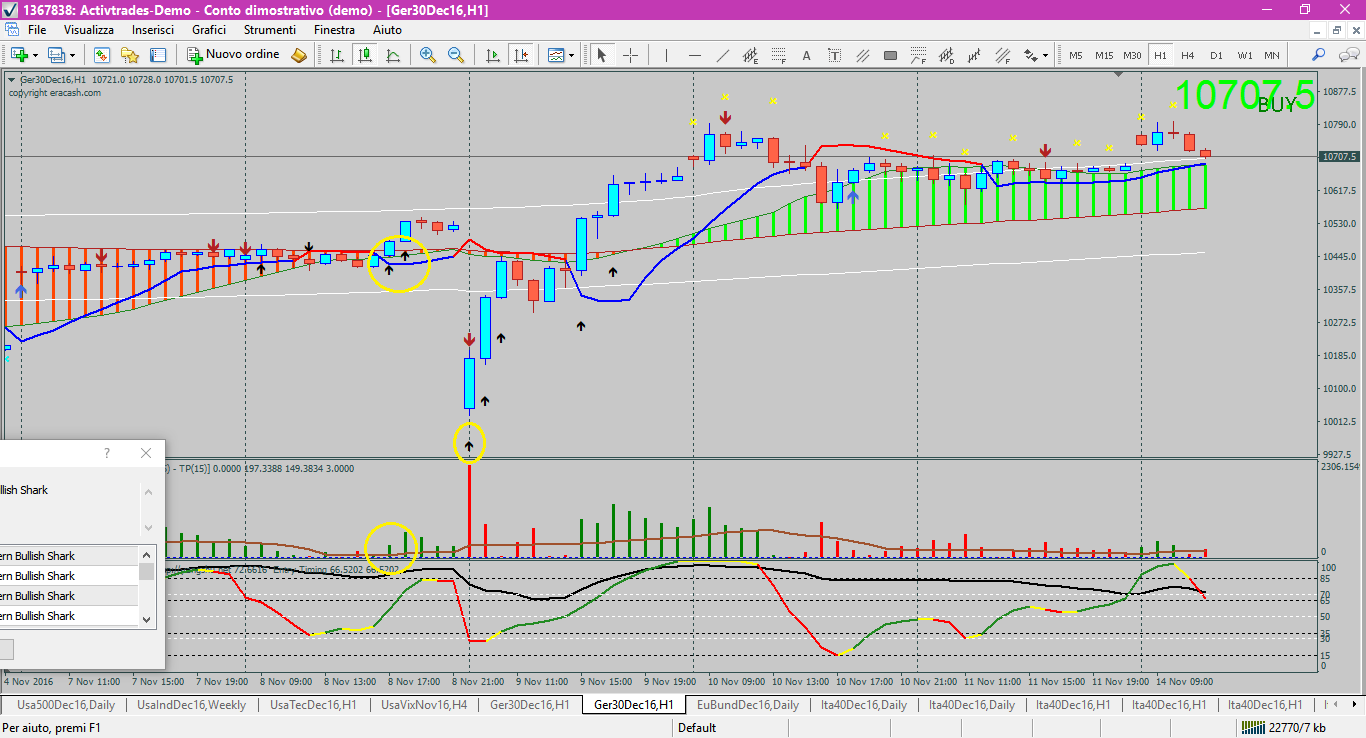Screen dimensions: 1366x738
Task: Open the Market Watch icon
Action: 101,55
